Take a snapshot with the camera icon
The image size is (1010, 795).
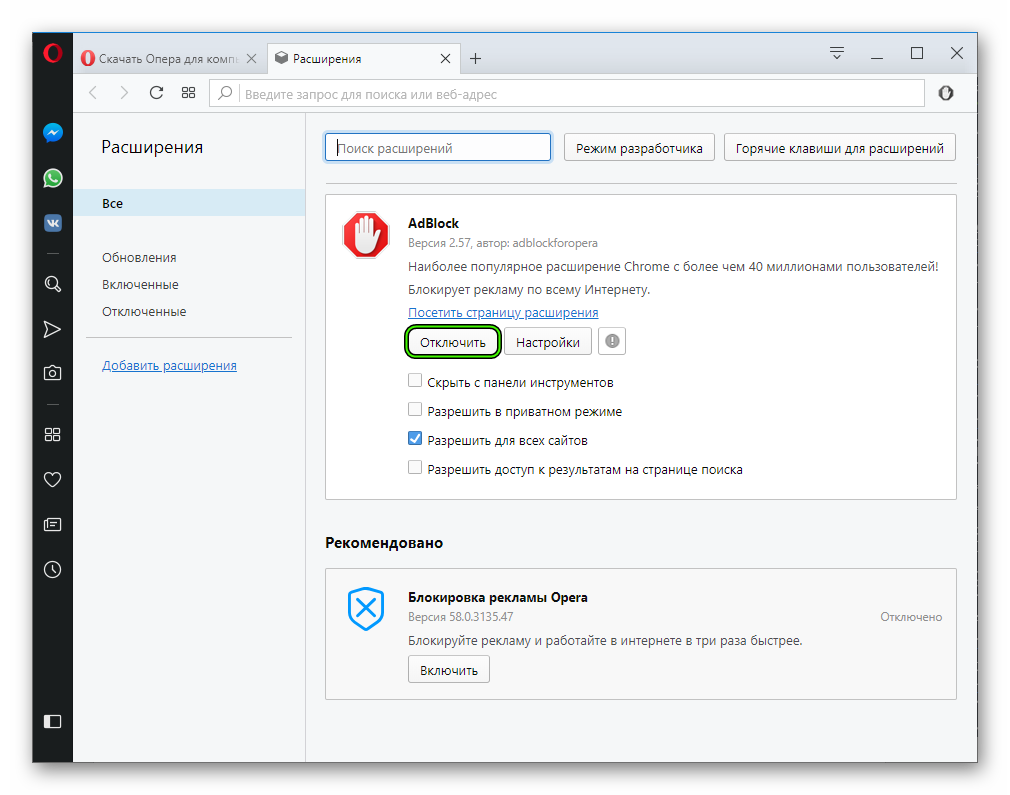click(53, 373)
